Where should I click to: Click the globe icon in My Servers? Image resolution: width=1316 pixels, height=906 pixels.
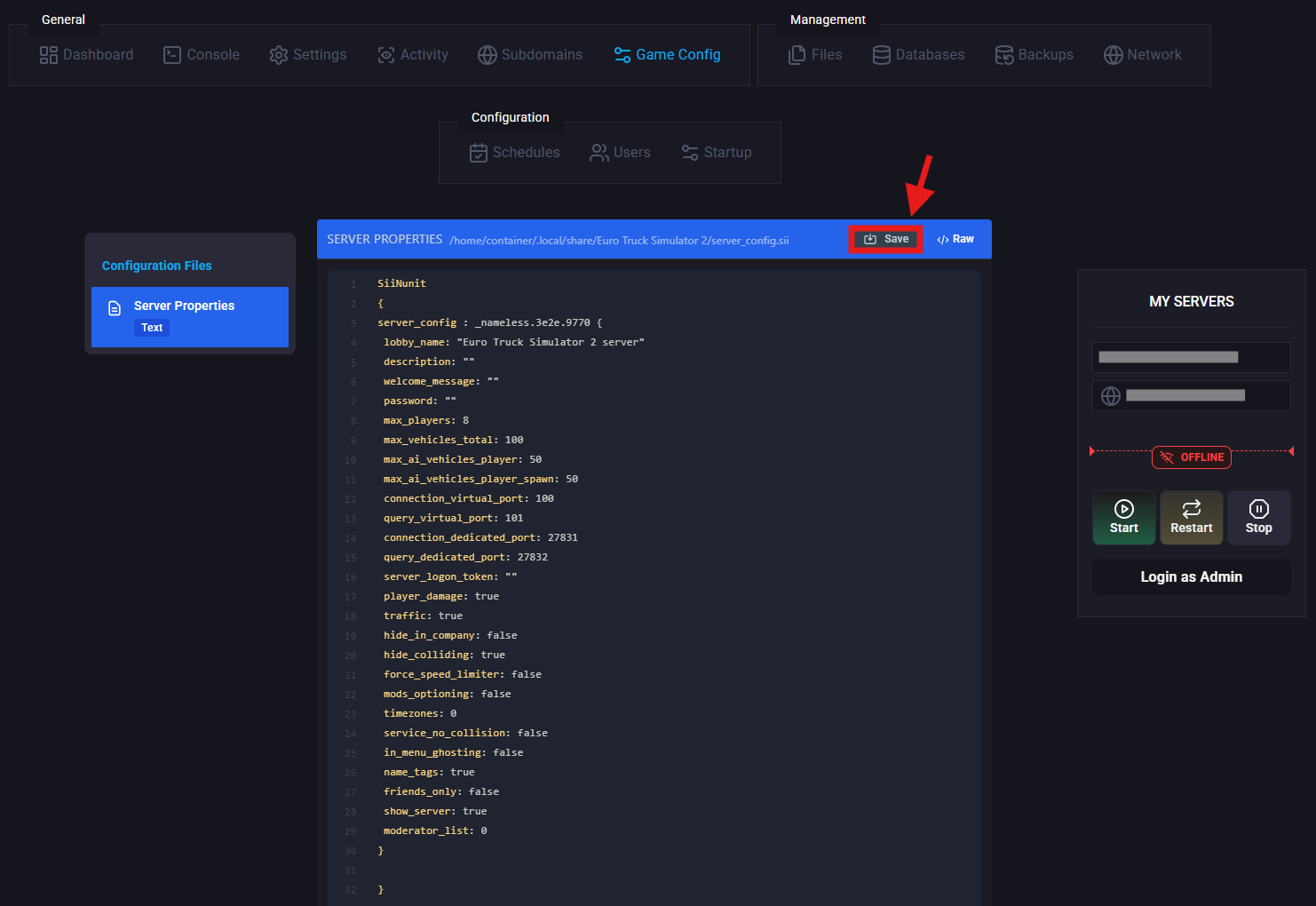[1111, 396]
